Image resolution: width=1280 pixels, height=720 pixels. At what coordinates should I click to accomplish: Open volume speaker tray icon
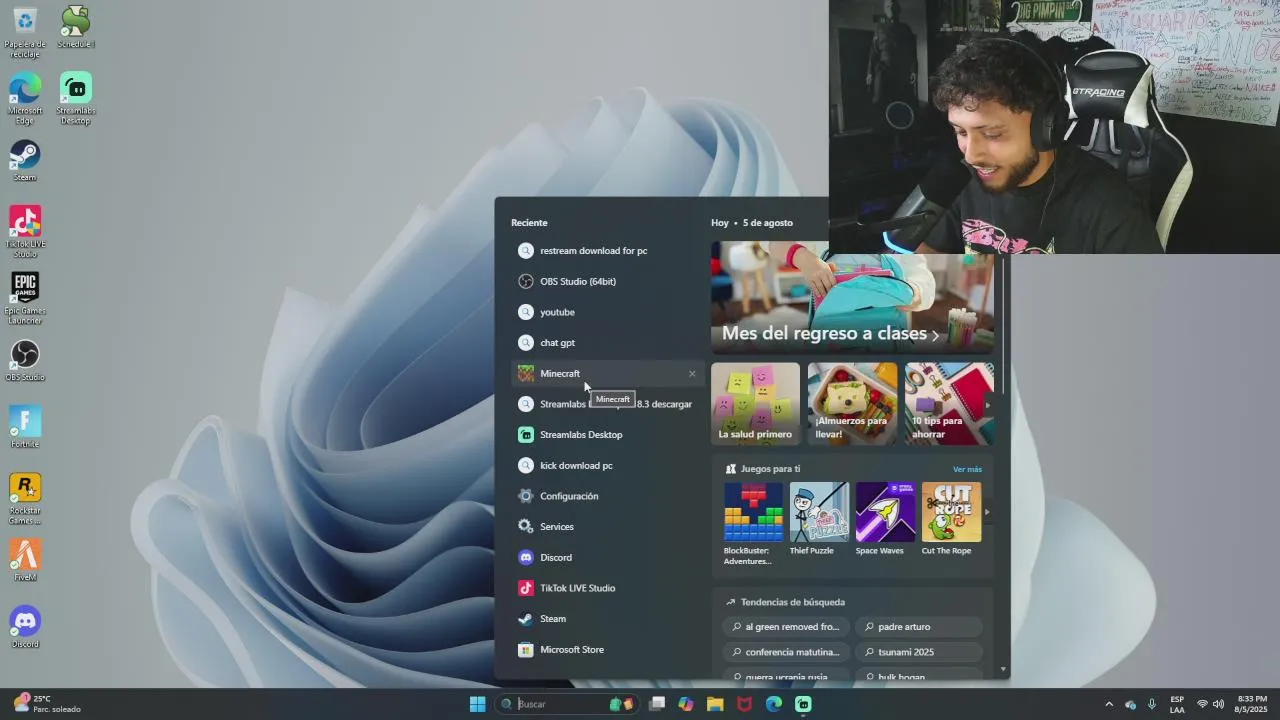[x=1218, y=704]
